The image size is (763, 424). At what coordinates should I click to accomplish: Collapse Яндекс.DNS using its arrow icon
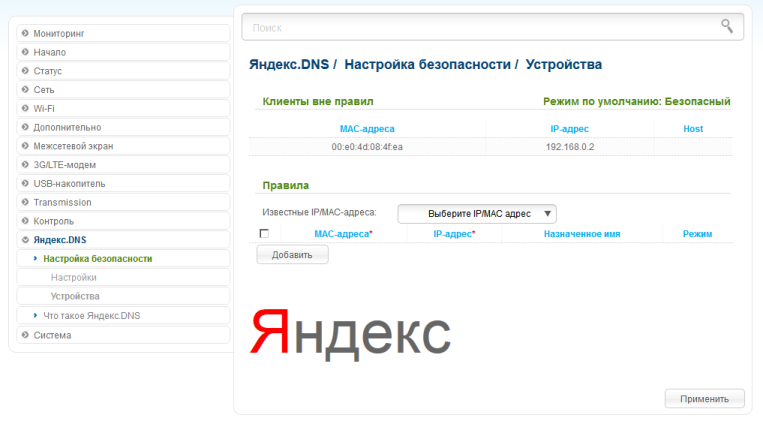pyautogui.click(x=25, y=240)
